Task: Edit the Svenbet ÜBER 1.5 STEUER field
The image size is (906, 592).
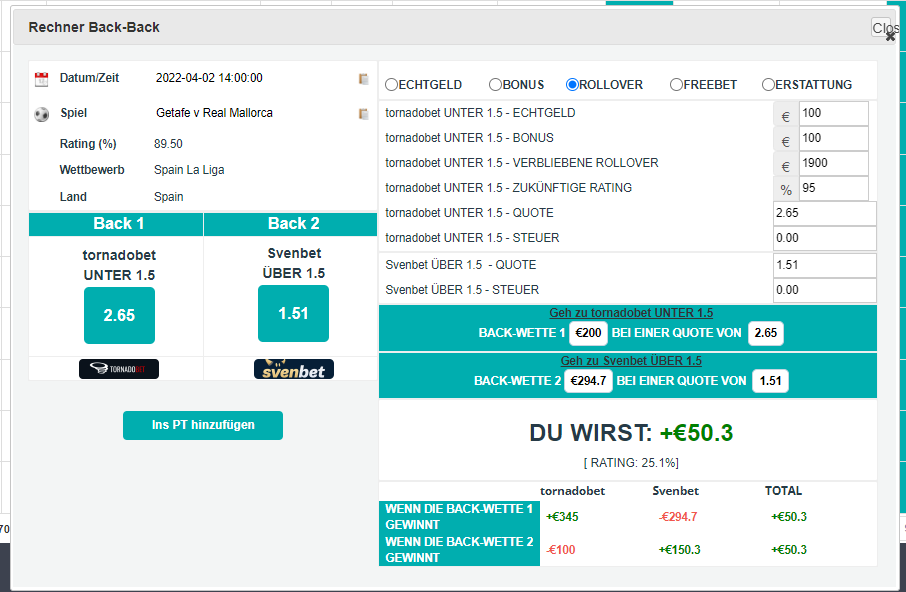Action: coord(825,290)
